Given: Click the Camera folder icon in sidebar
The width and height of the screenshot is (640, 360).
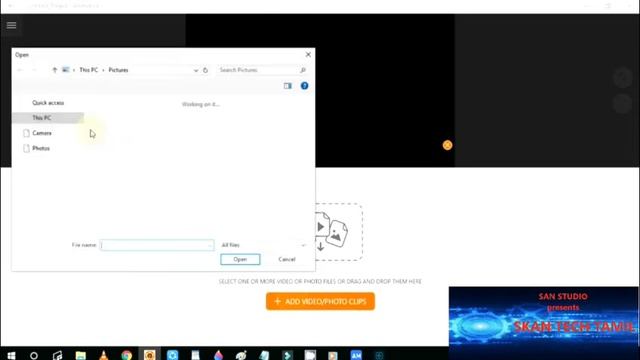Looking at the screenshot, I should click(x=27, y=133).
